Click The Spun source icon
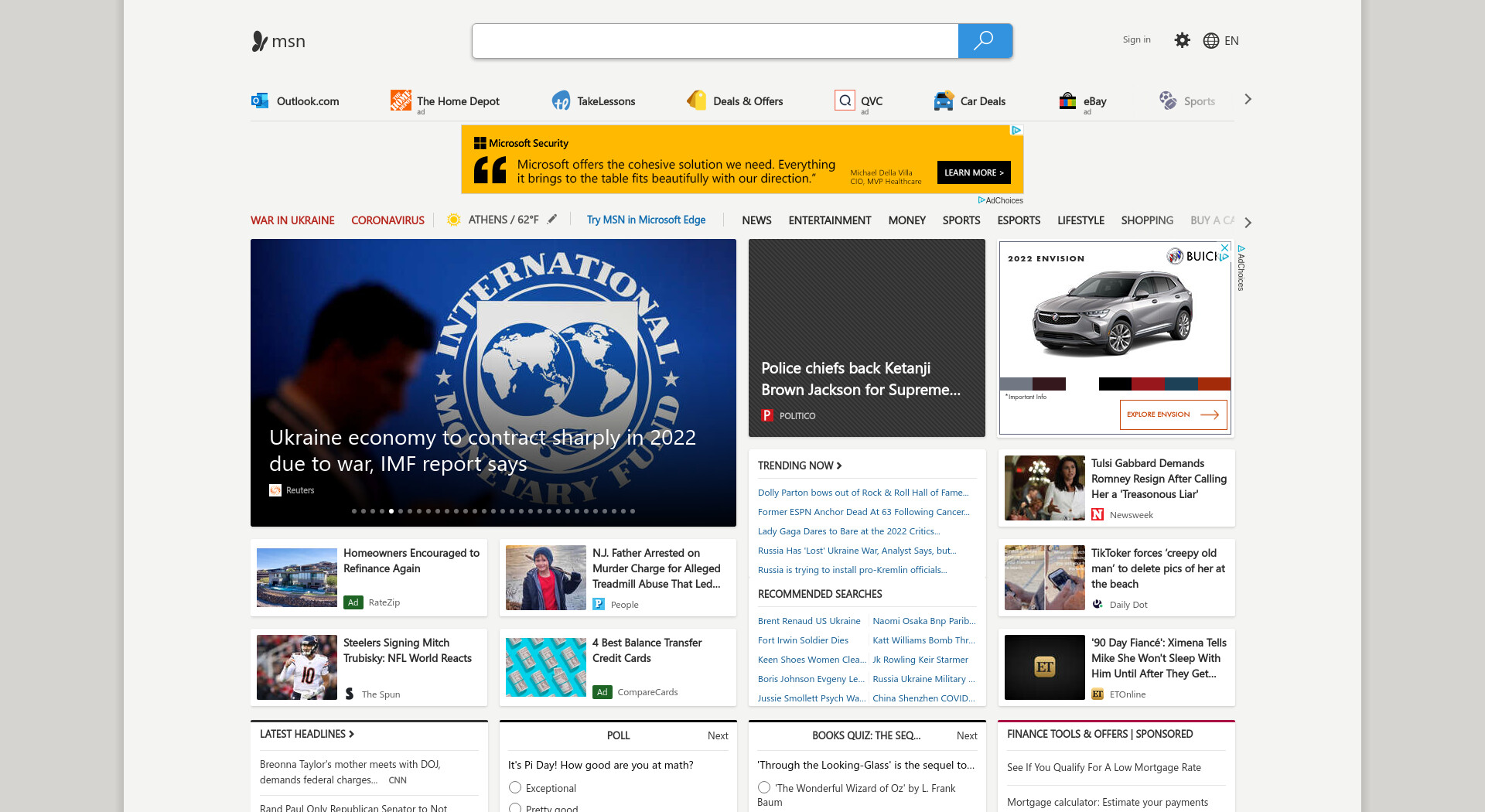Viewport: 1485px width, 812px height. point(350,694)
